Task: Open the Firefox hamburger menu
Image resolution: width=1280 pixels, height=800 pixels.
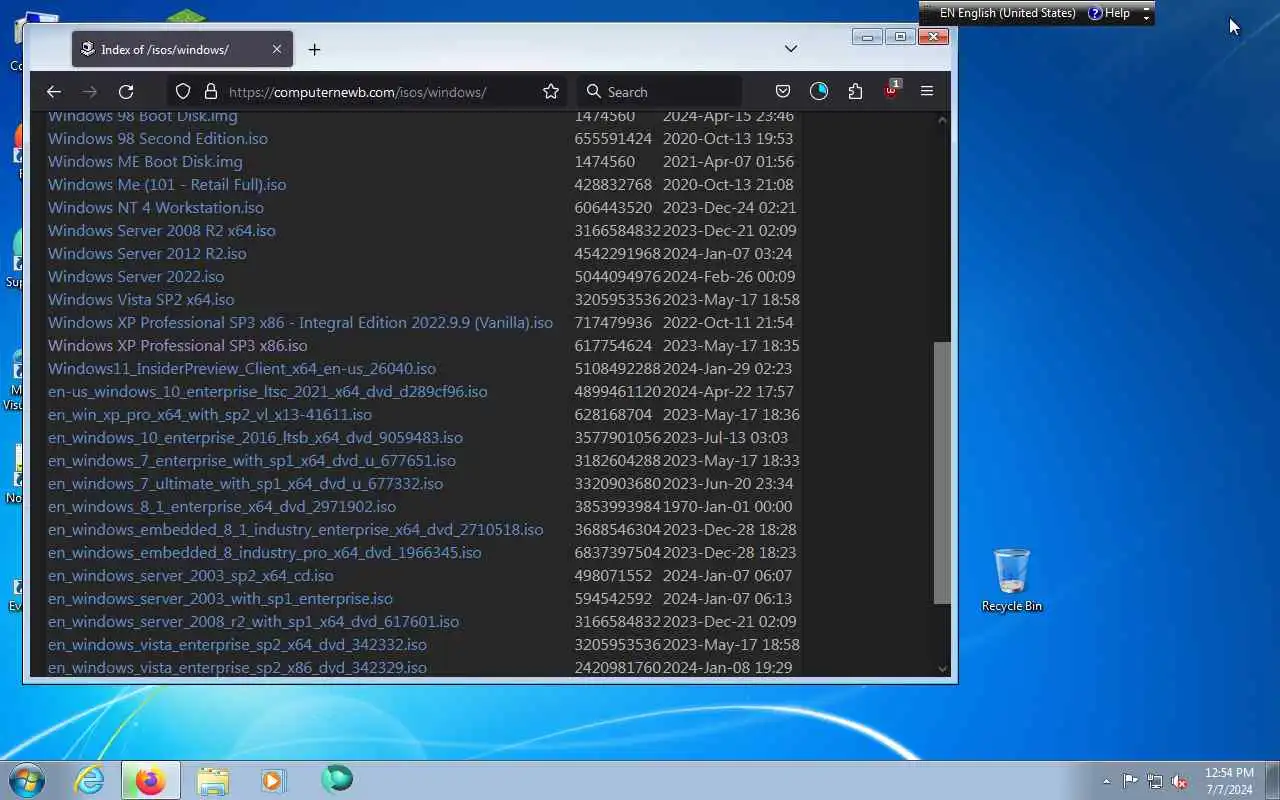Action: tap(927, 92)
